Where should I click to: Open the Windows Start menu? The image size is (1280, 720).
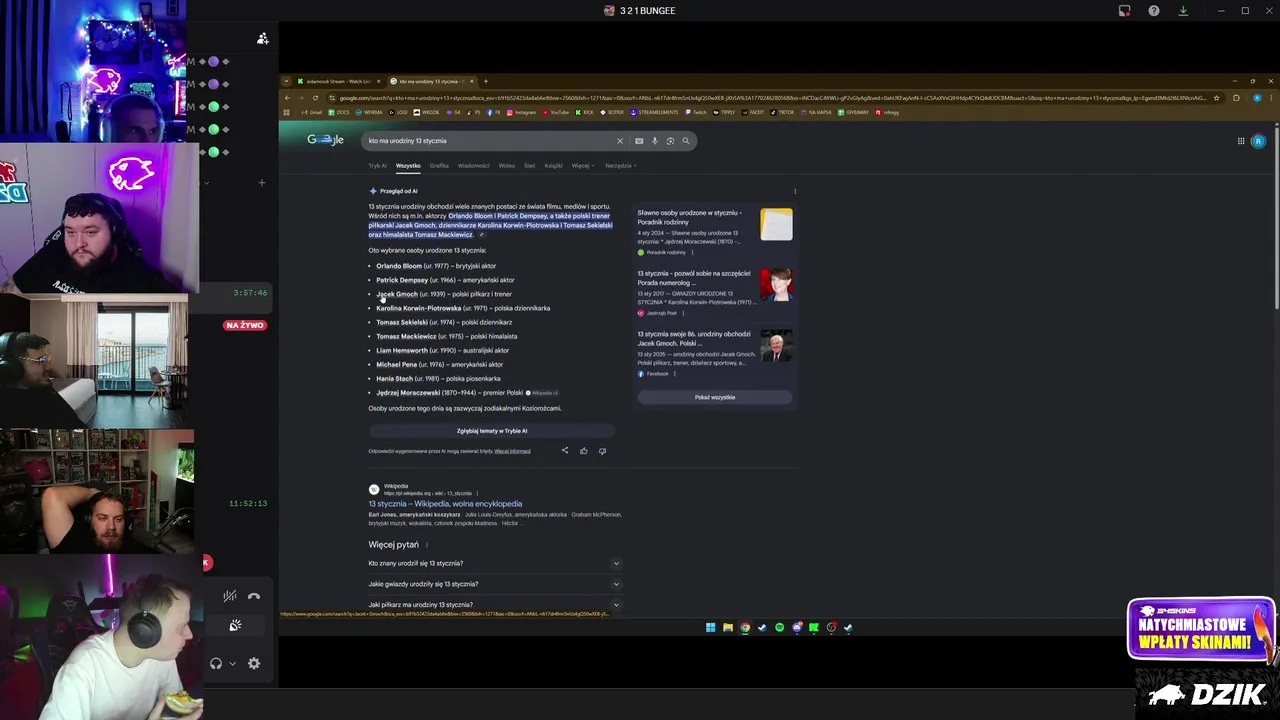click(x=711, y=628)
